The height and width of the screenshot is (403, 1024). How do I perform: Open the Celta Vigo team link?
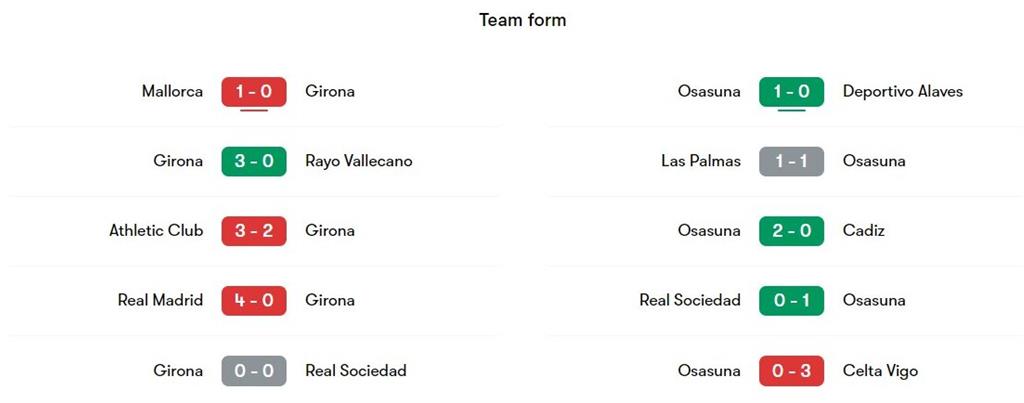(880, 371)
